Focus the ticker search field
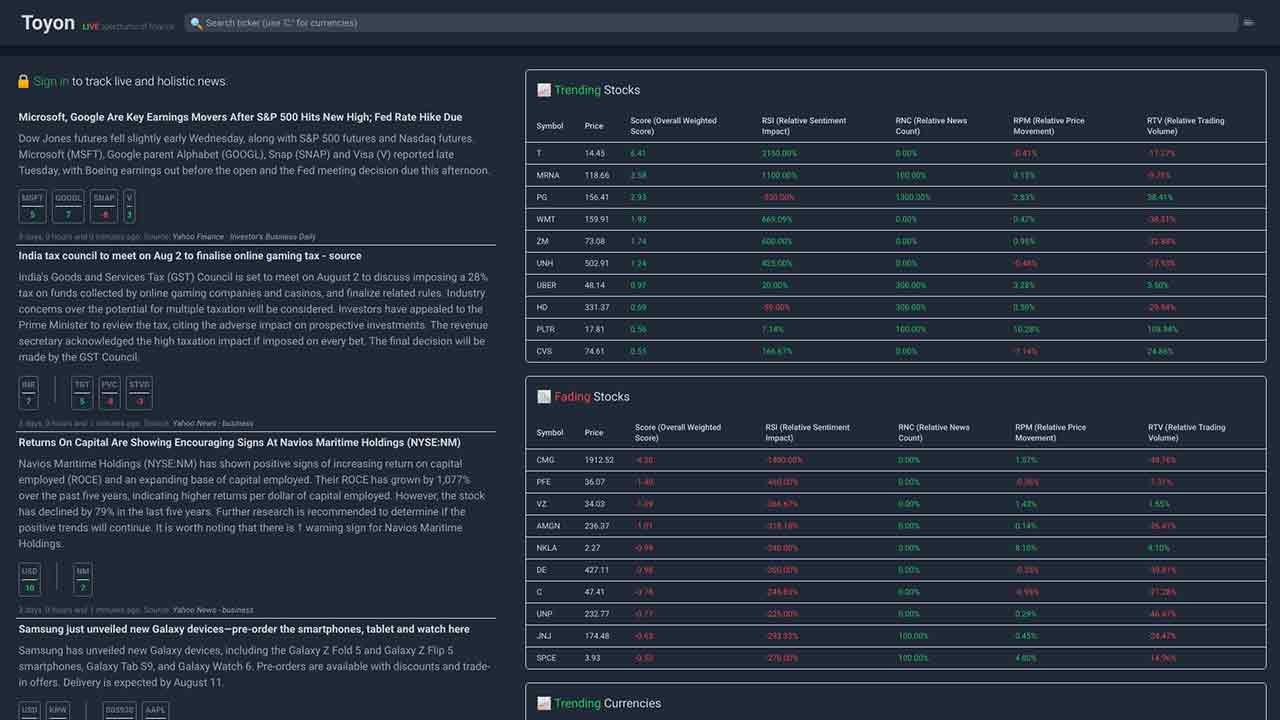The width and height of the screenshot is (1280, 720). coord(711,22)
